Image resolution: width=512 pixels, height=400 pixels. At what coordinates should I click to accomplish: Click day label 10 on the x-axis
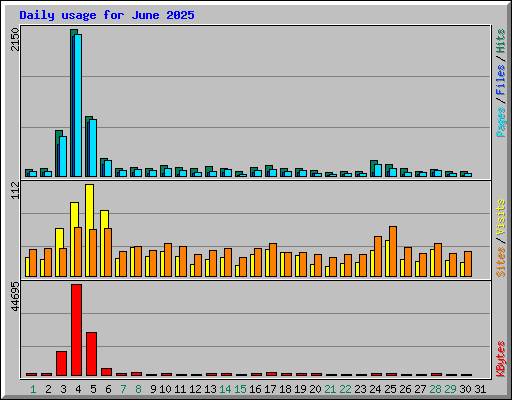165,389
